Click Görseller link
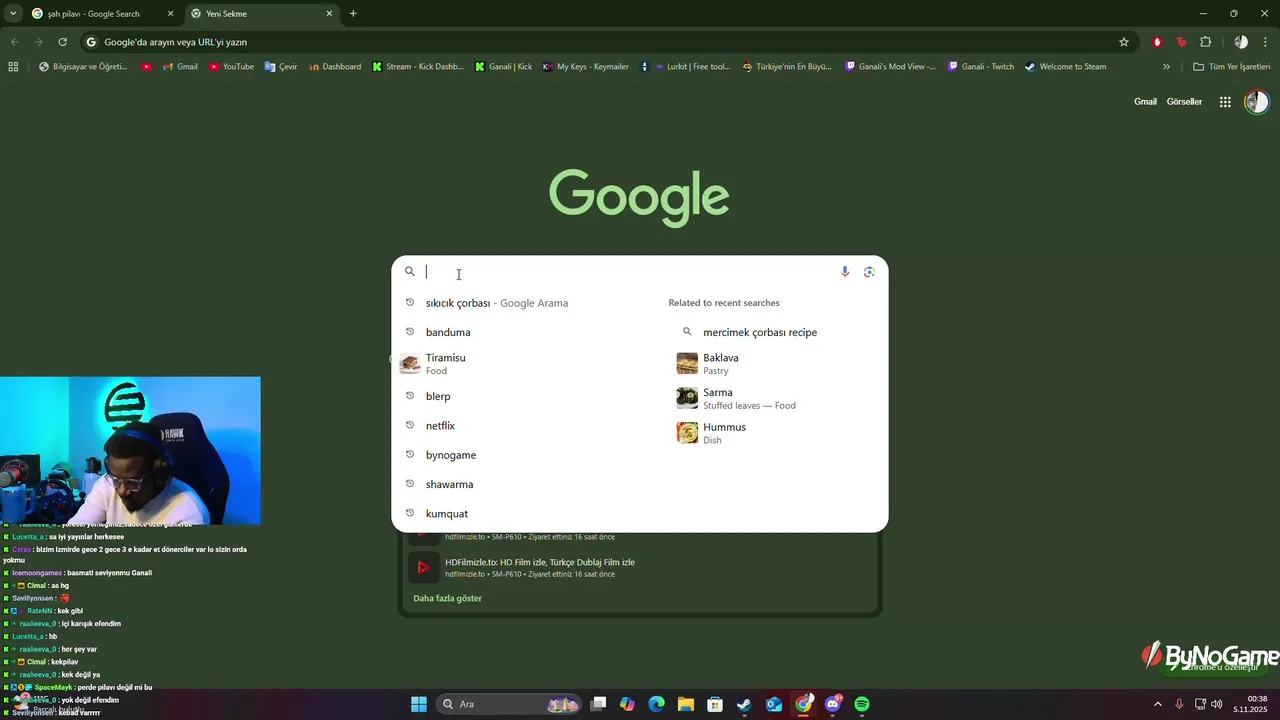1280x720 pixels. [x=1184, y=102]
